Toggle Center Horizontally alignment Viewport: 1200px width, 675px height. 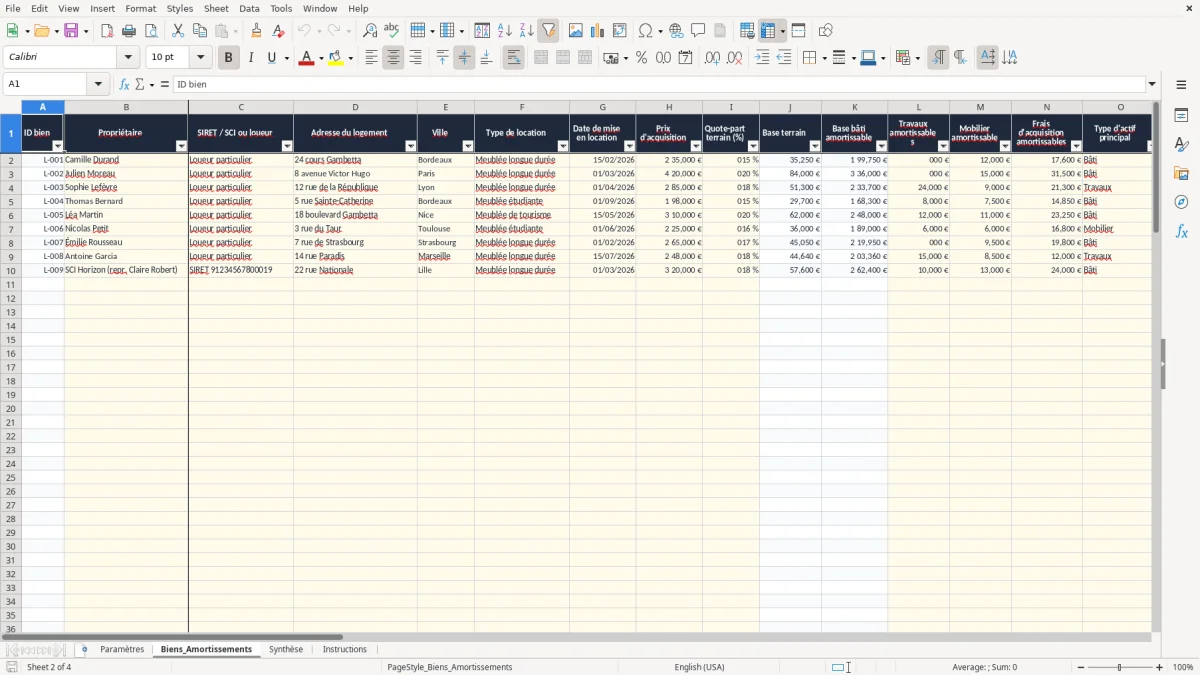(393, 58)
